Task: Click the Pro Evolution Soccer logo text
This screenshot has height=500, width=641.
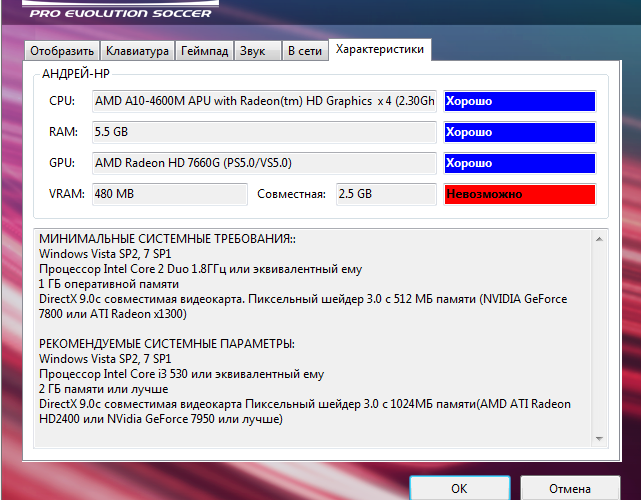Action: tap(121, 13)
